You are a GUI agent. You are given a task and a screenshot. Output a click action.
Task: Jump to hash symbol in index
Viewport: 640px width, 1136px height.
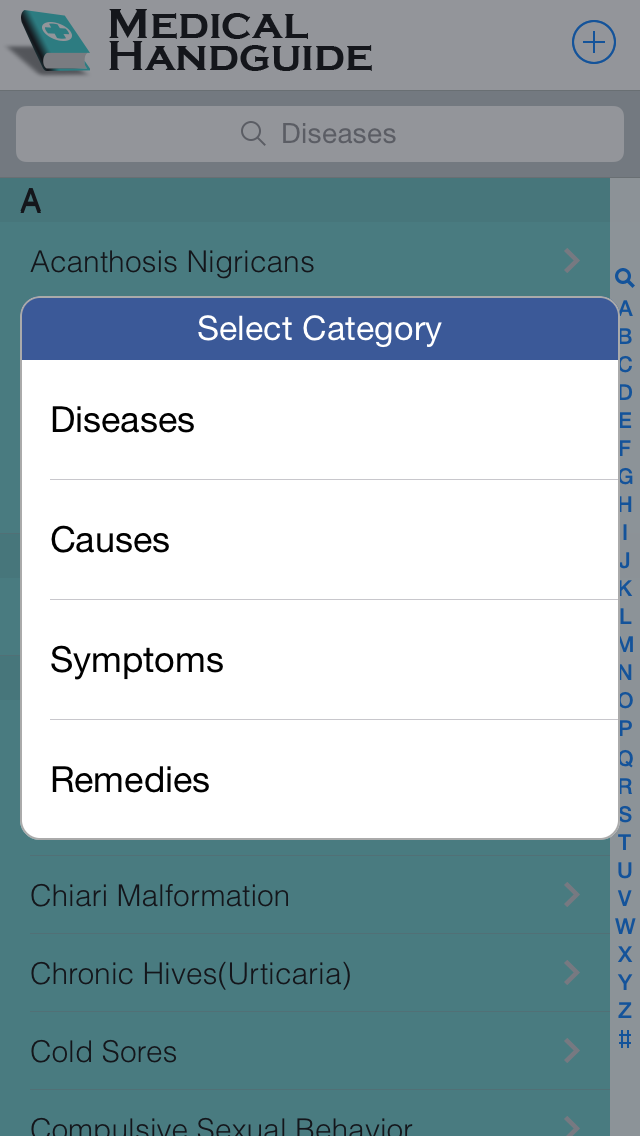625,1039
